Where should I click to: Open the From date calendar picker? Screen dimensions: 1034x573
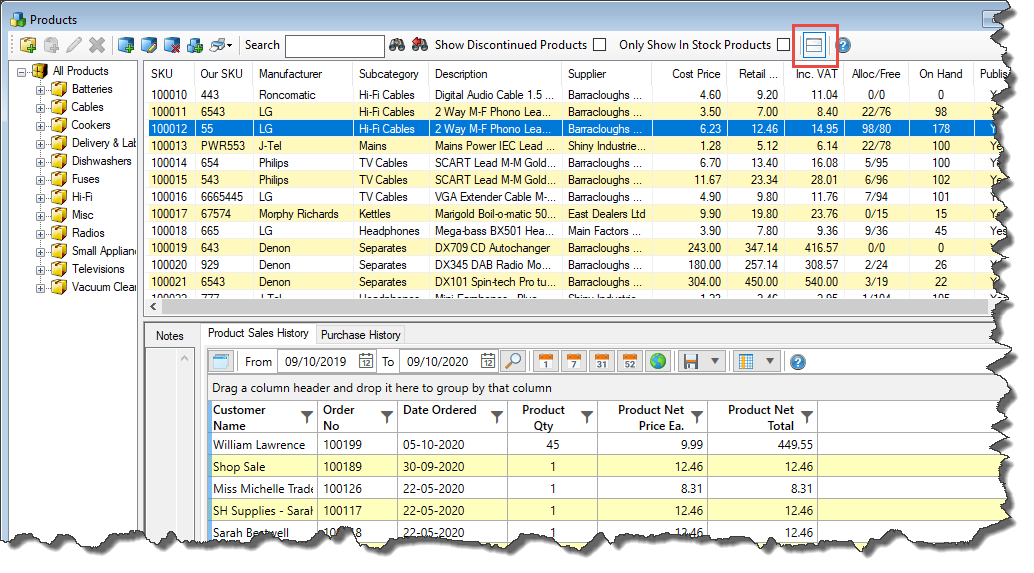[366, 361]
